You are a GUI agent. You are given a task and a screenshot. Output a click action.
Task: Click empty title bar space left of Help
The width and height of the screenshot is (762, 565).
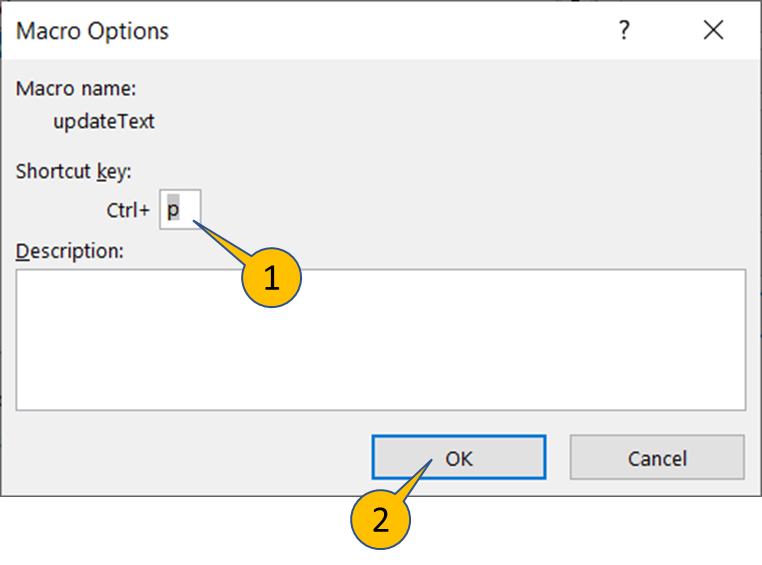point(400,31)
